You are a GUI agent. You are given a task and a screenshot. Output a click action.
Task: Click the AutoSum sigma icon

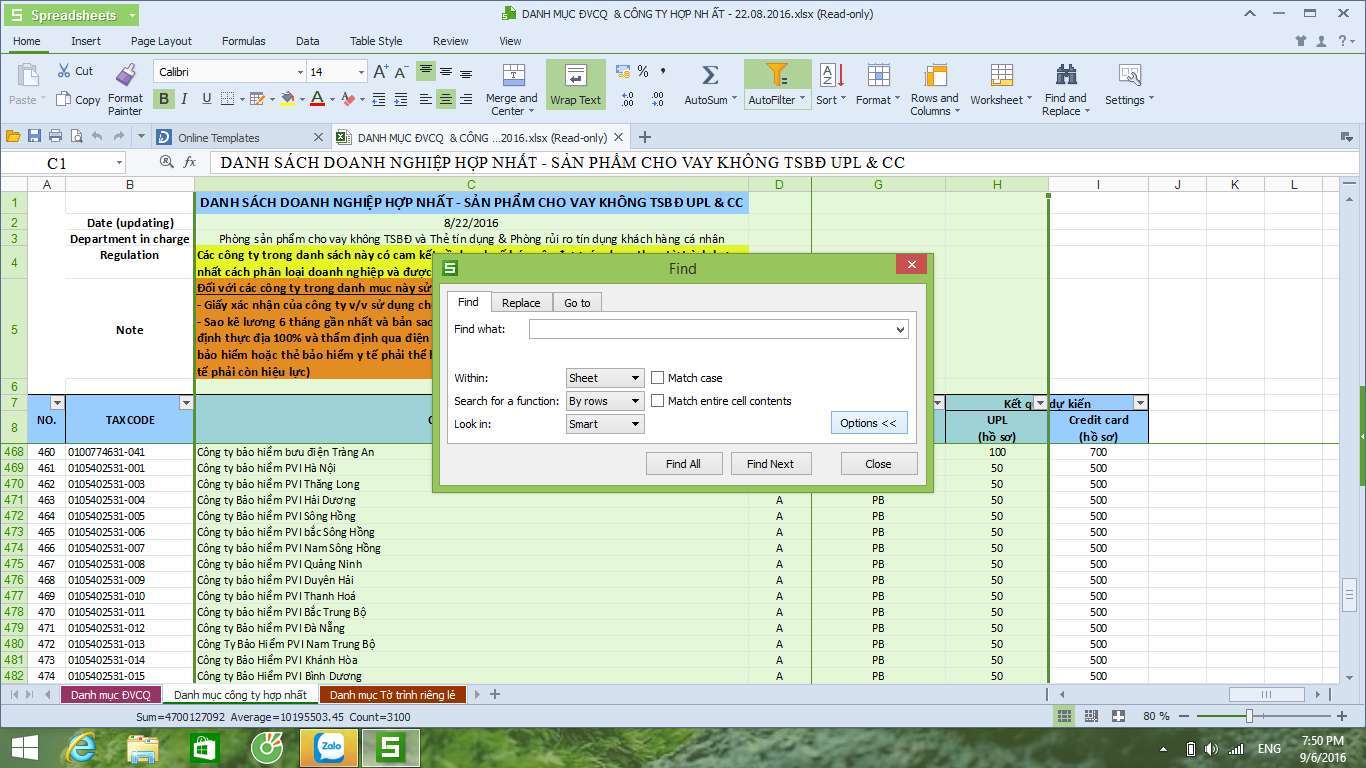pos(709,76)
